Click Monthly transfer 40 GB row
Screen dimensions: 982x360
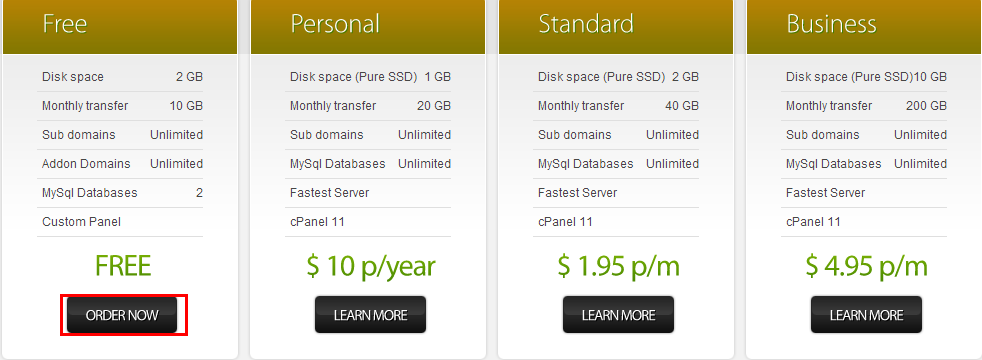(x=616, y=106)
